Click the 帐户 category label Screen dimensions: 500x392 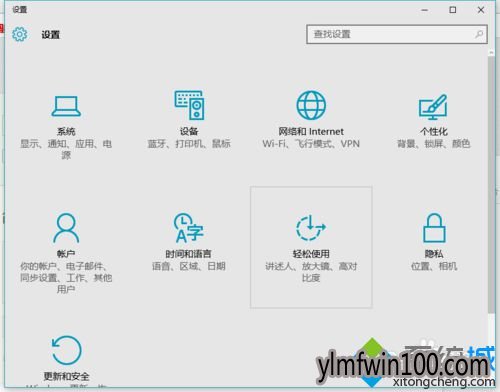tap(66, 254)
